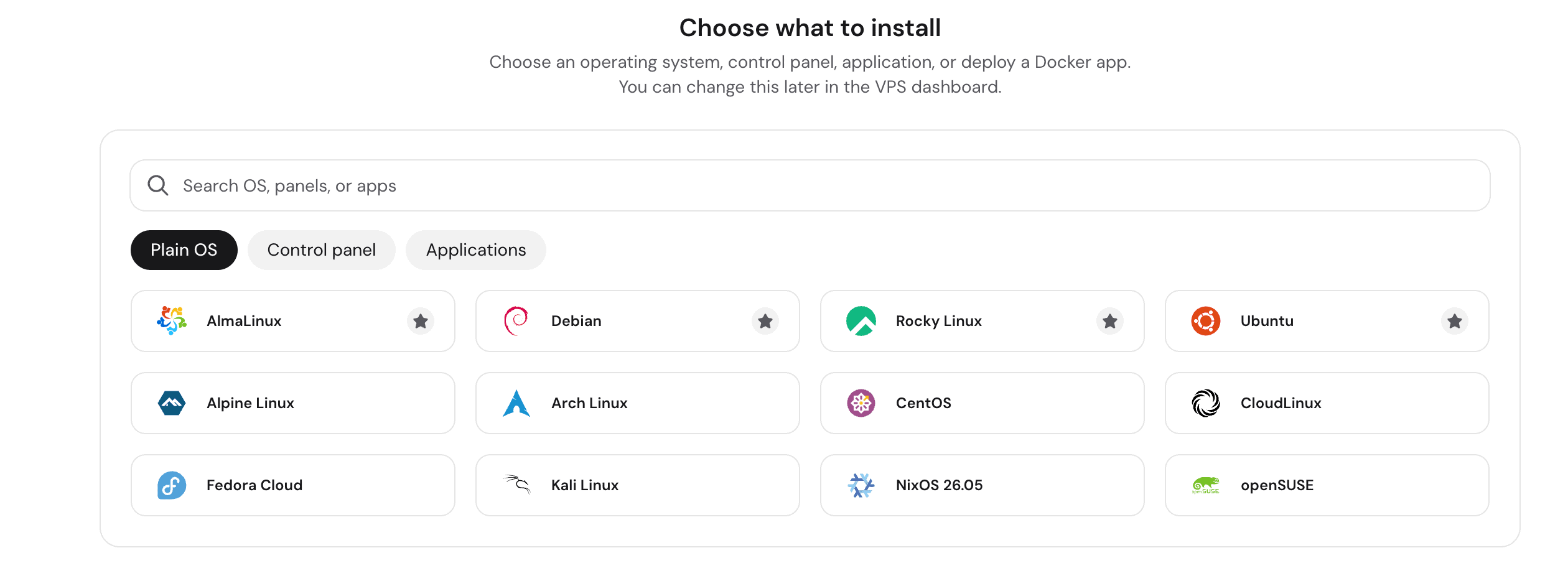Viewport: 1568px width, 586px height.
Task: Pick the openSUSE text
Action: [x=1277, y=485]
